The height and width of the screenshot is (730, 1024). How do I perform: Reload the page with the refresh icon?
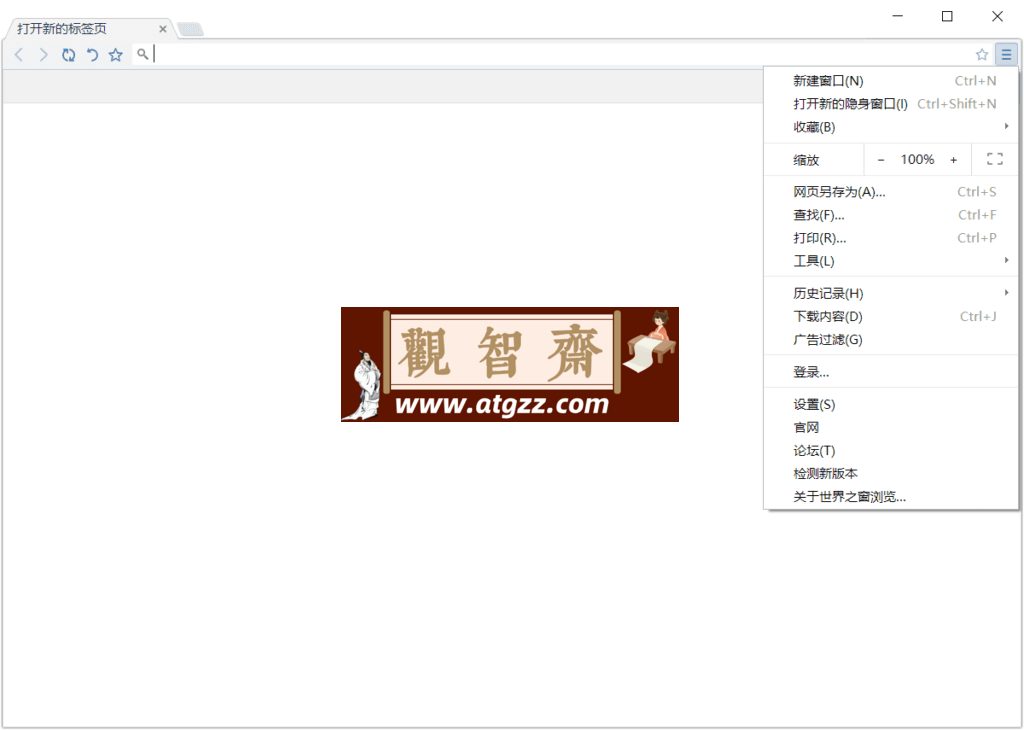pyautogui.click(x=69, y=55)
